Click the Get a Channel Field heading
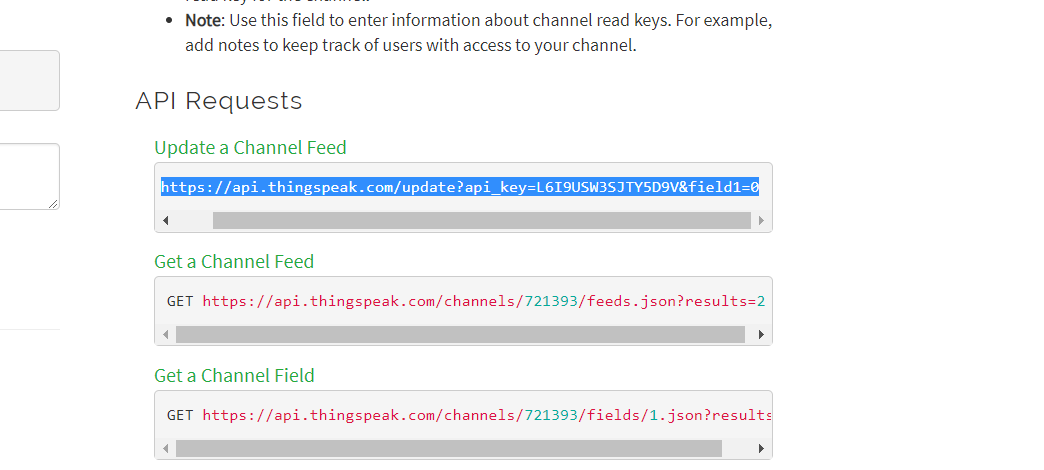1044x470 pixels. [234, 375]
